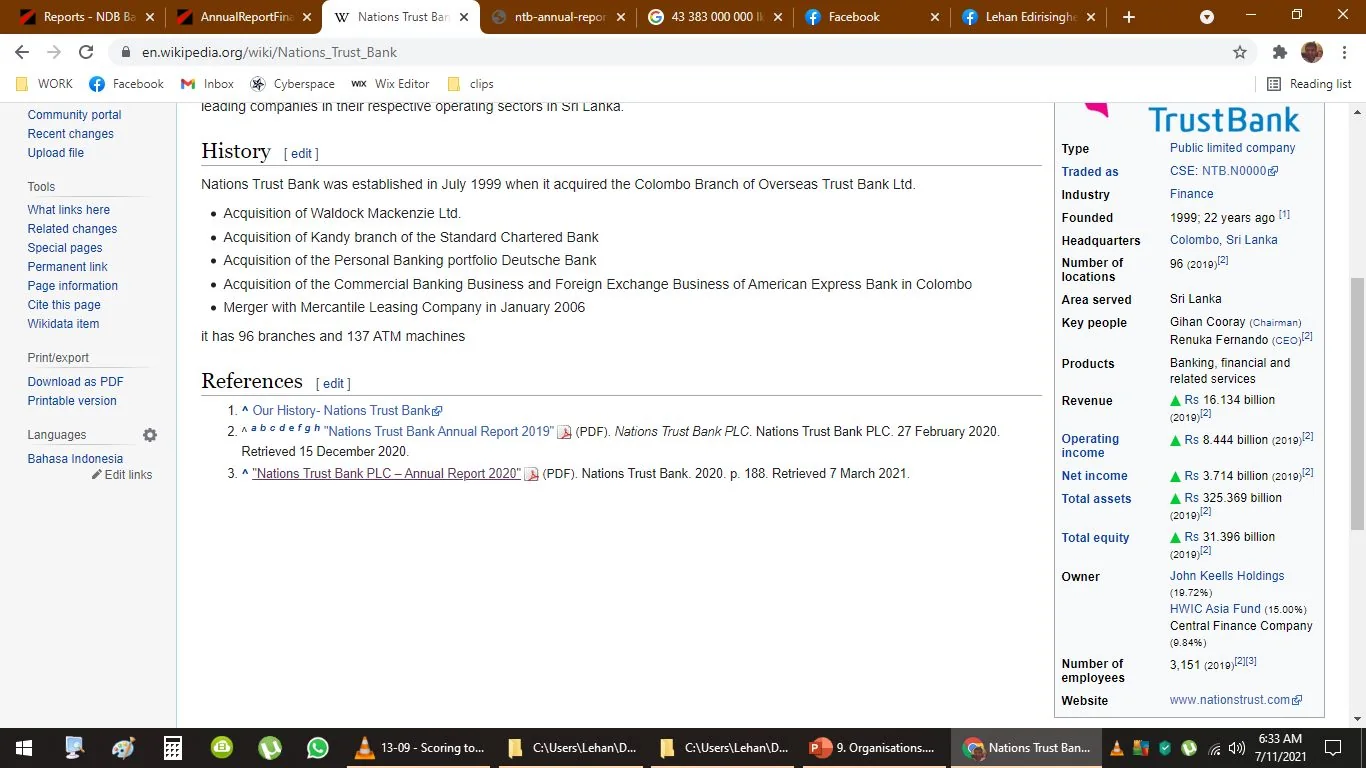
Task: Click the PDF icon beside Annual Report 2019
Action: click(x=564, y=432)
